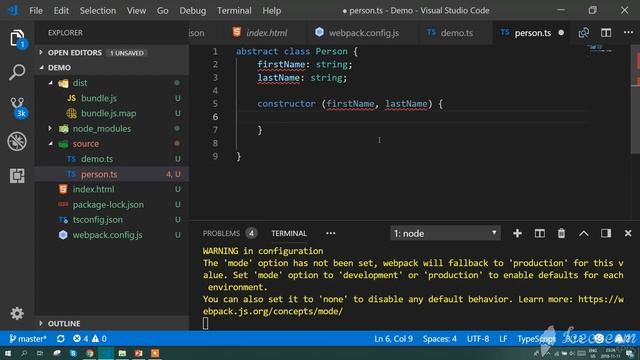Open webpack.config.js in the explorer tree

107,235
